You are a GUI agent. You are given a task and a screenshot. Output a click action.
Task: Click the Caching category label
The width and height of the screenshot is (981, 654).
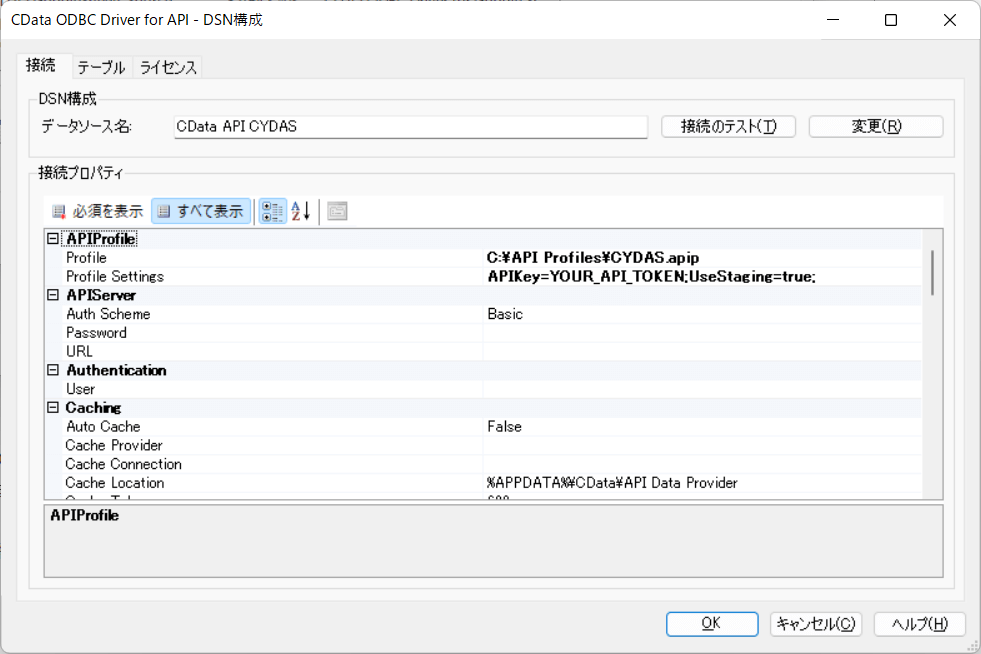93,407
